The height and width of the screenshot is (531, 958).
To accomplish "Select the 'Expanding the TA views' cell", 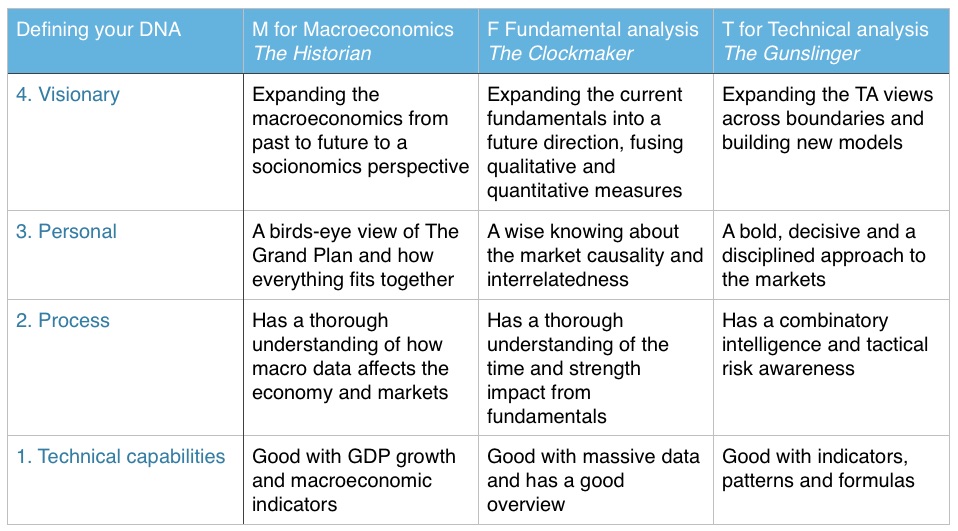I will coord(831,142).
